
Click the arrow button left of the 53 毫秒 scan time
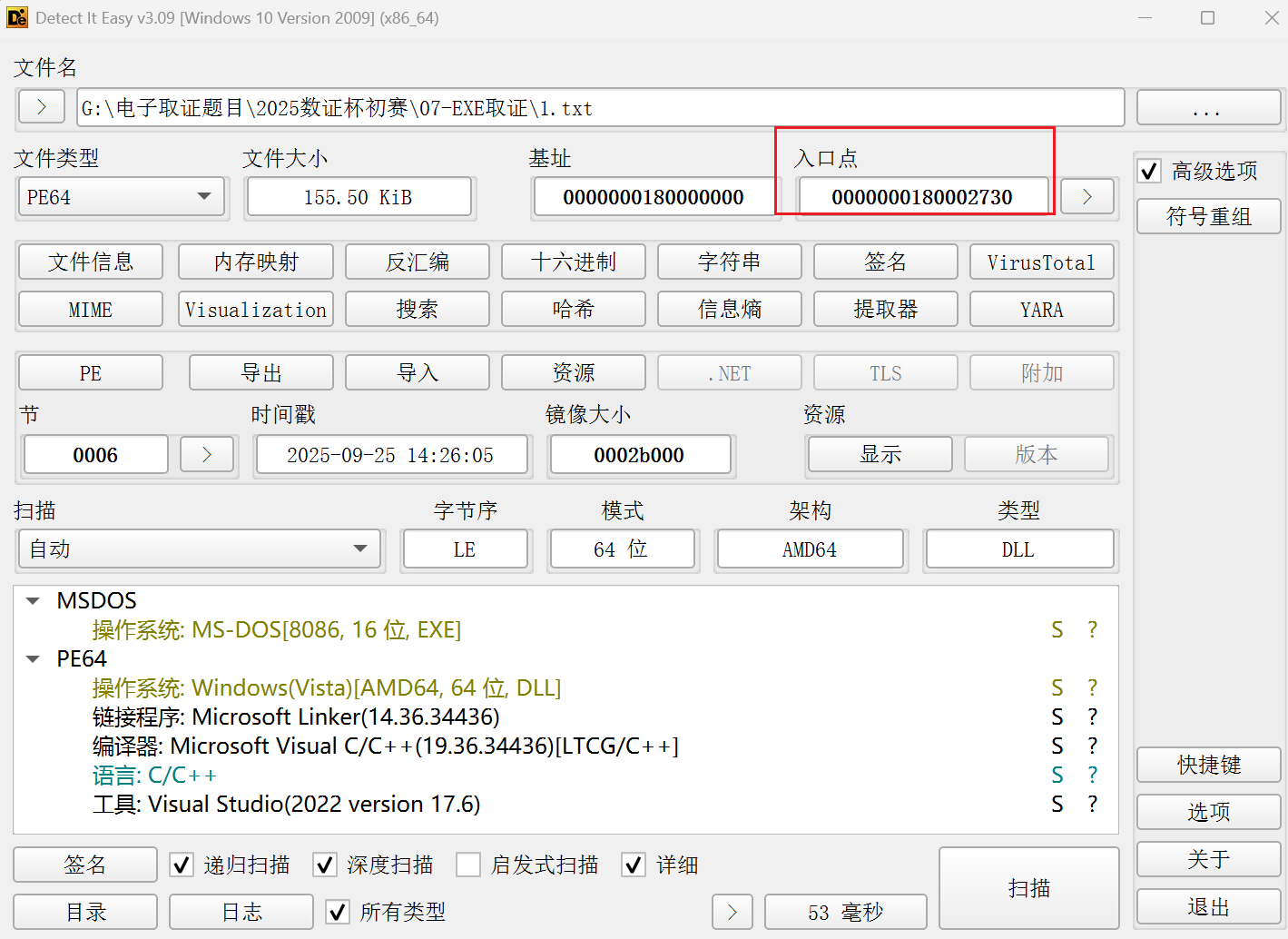point(732,912)
